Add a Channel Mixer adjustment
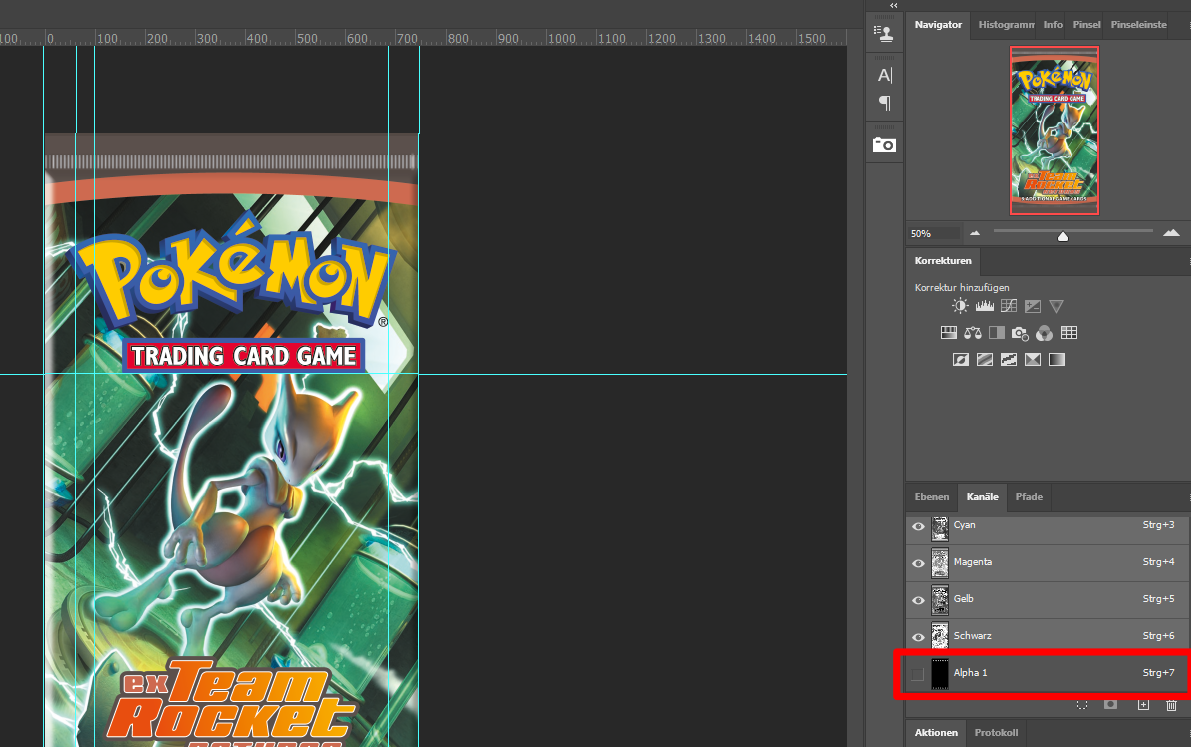 tap(1044, 333)
